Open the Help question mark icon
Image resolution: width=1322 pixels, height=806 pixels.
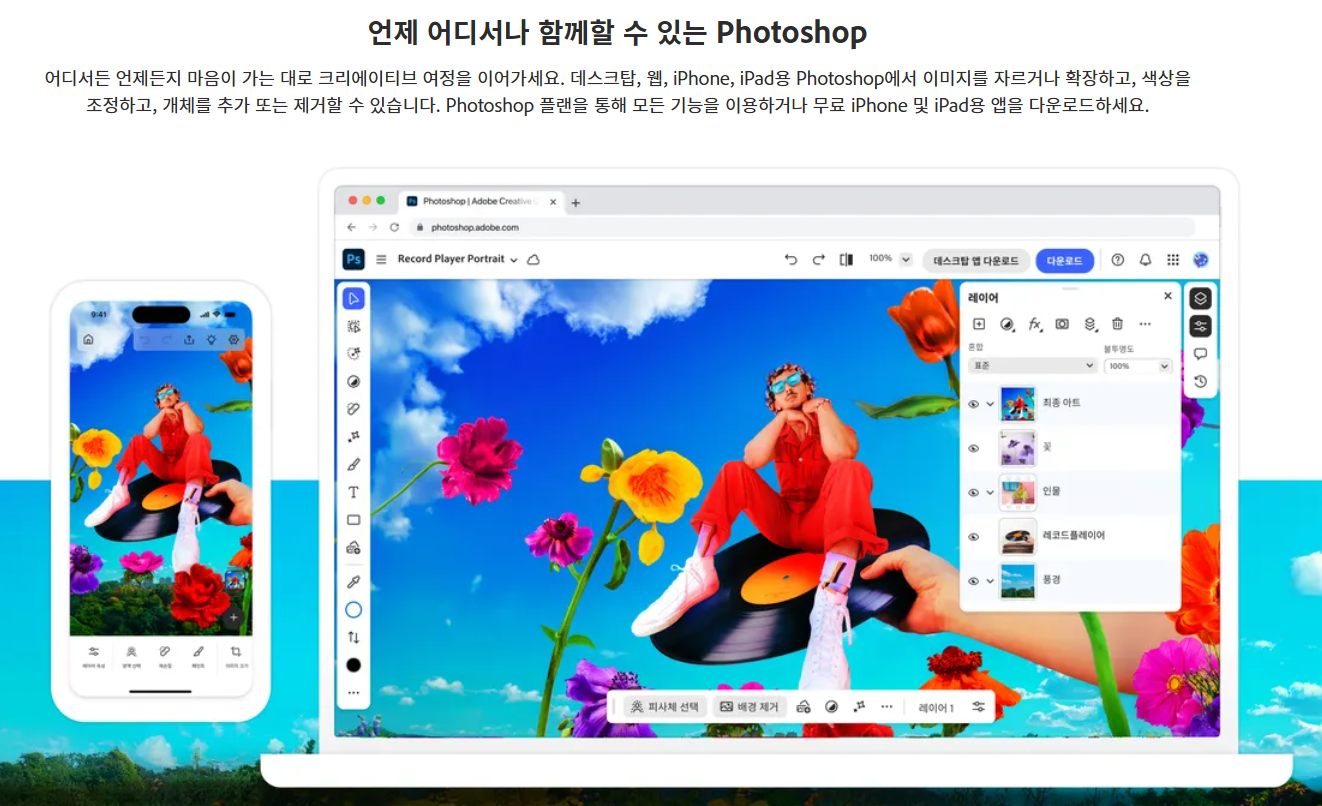pos(1118,259)
